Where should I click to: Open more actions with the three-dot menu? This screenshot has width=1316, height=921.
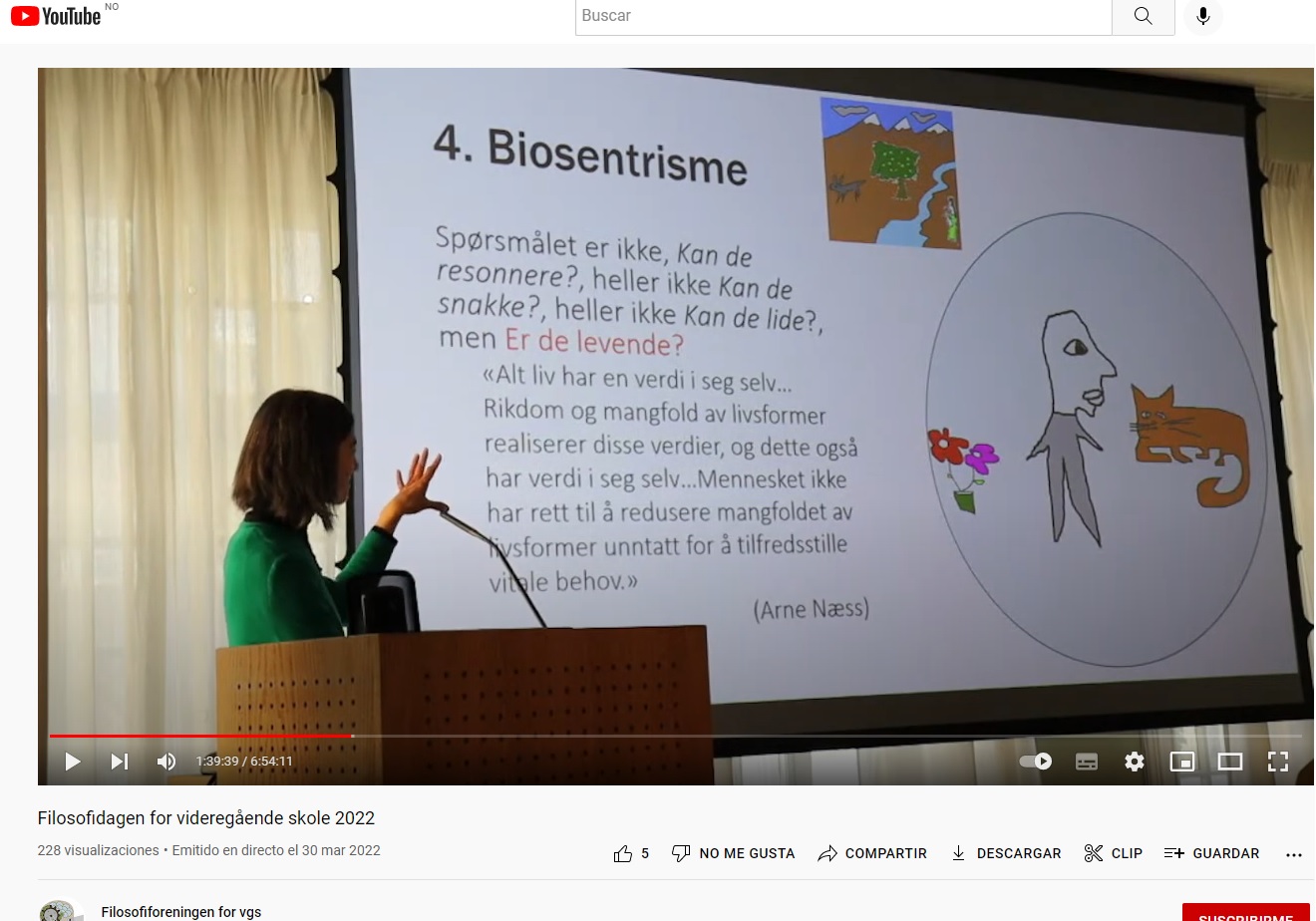point(1293,853)
